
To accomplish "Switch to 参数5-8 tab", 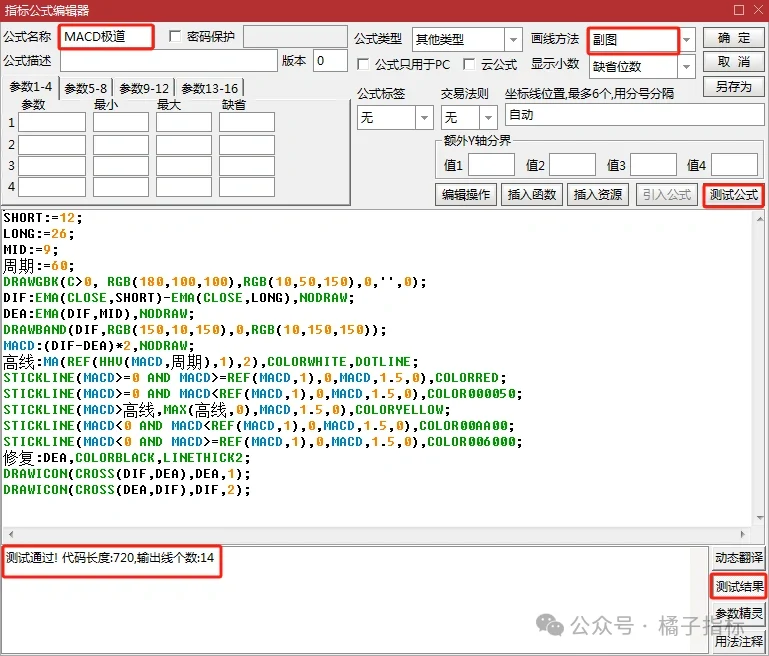I will 85,88.
